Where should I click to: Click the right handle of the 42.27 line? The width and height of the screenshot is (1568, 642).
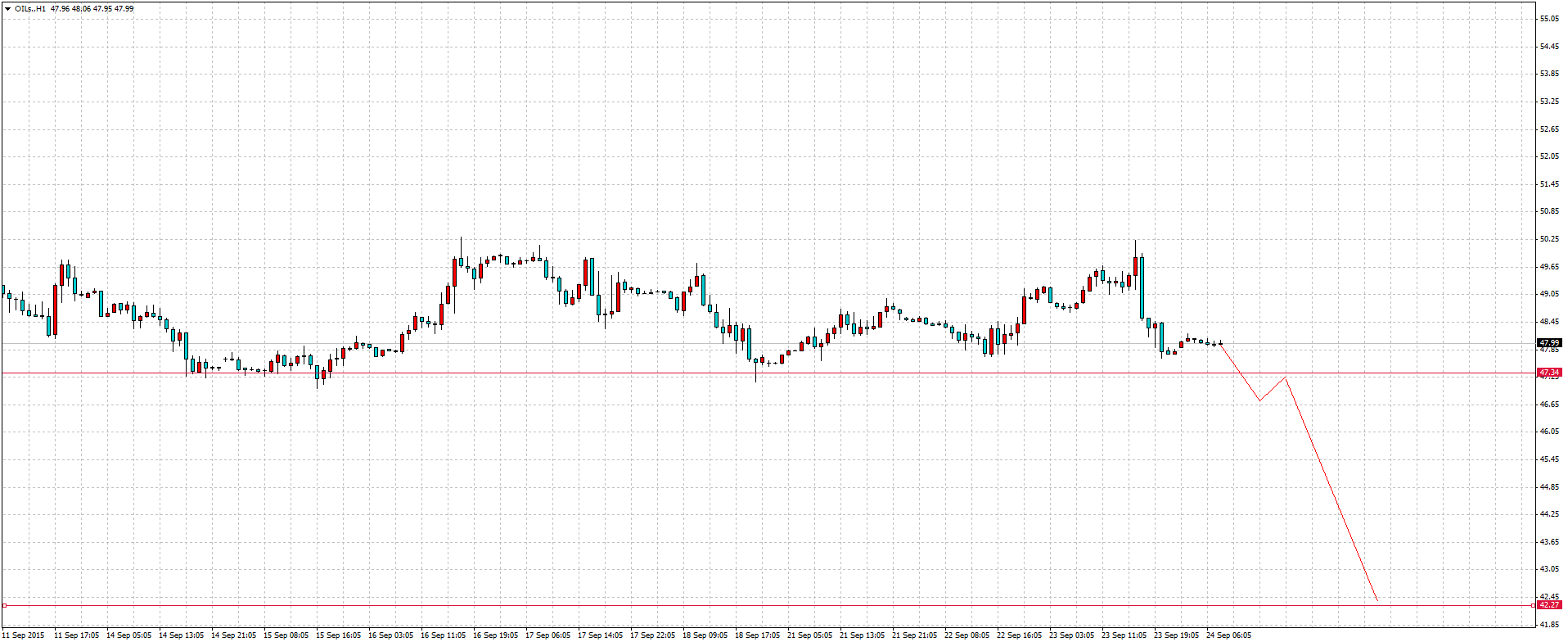(1533, 605)
